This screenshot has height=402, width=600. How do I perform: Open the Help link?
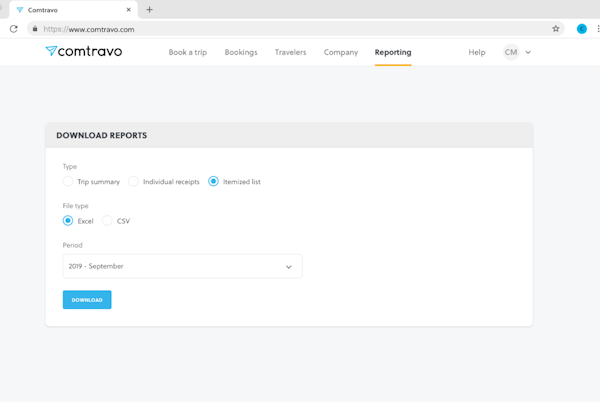pos(477,52)
